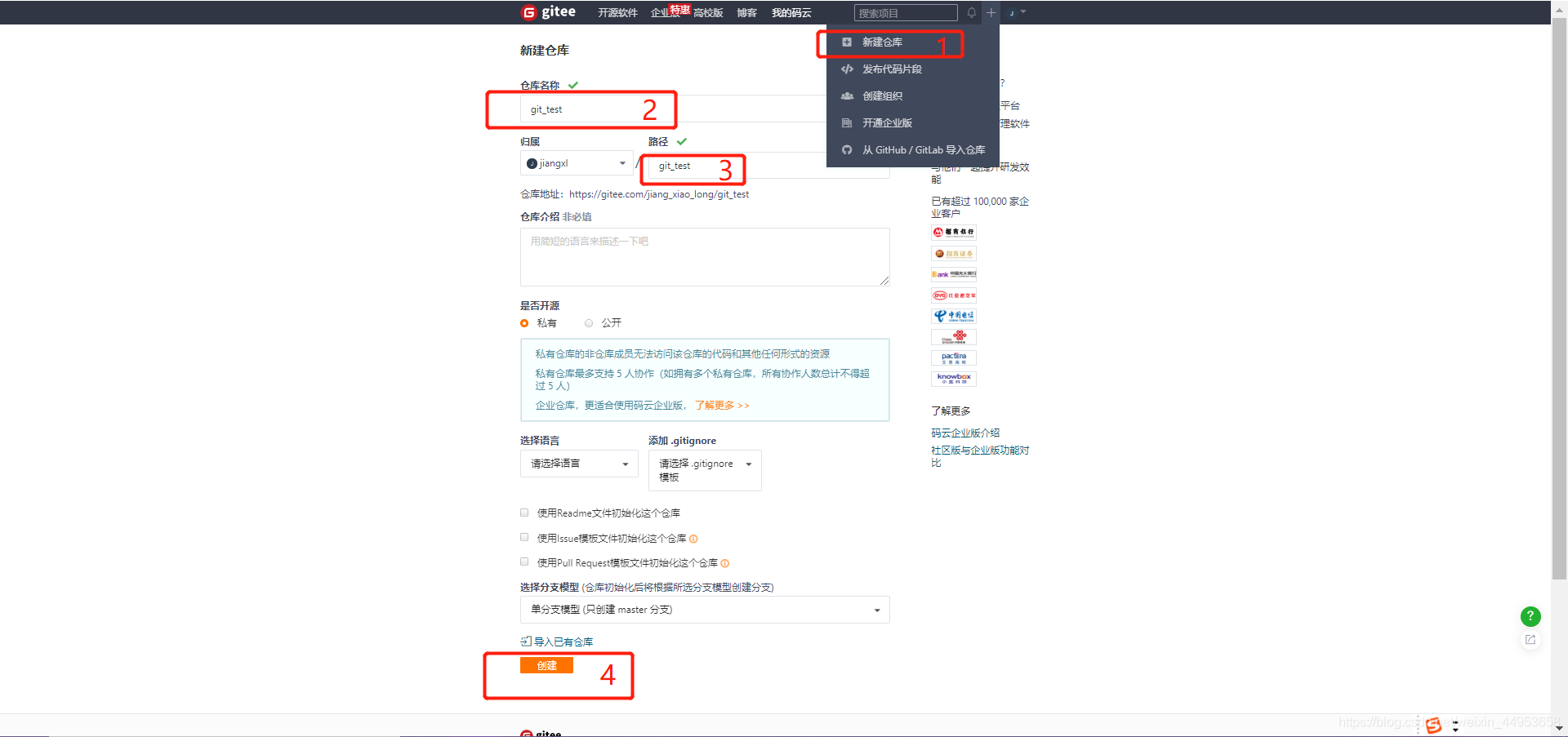The image size is (1568, 737).
Task: Open the 归属 owner dropdown showing jiangxl
Action: click(x=576, y=162)
